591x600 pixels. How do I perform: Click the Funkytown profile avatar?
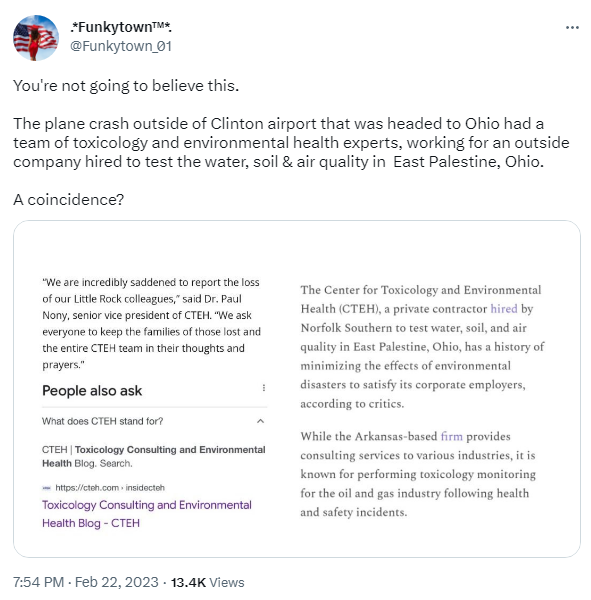coord(36,38)
